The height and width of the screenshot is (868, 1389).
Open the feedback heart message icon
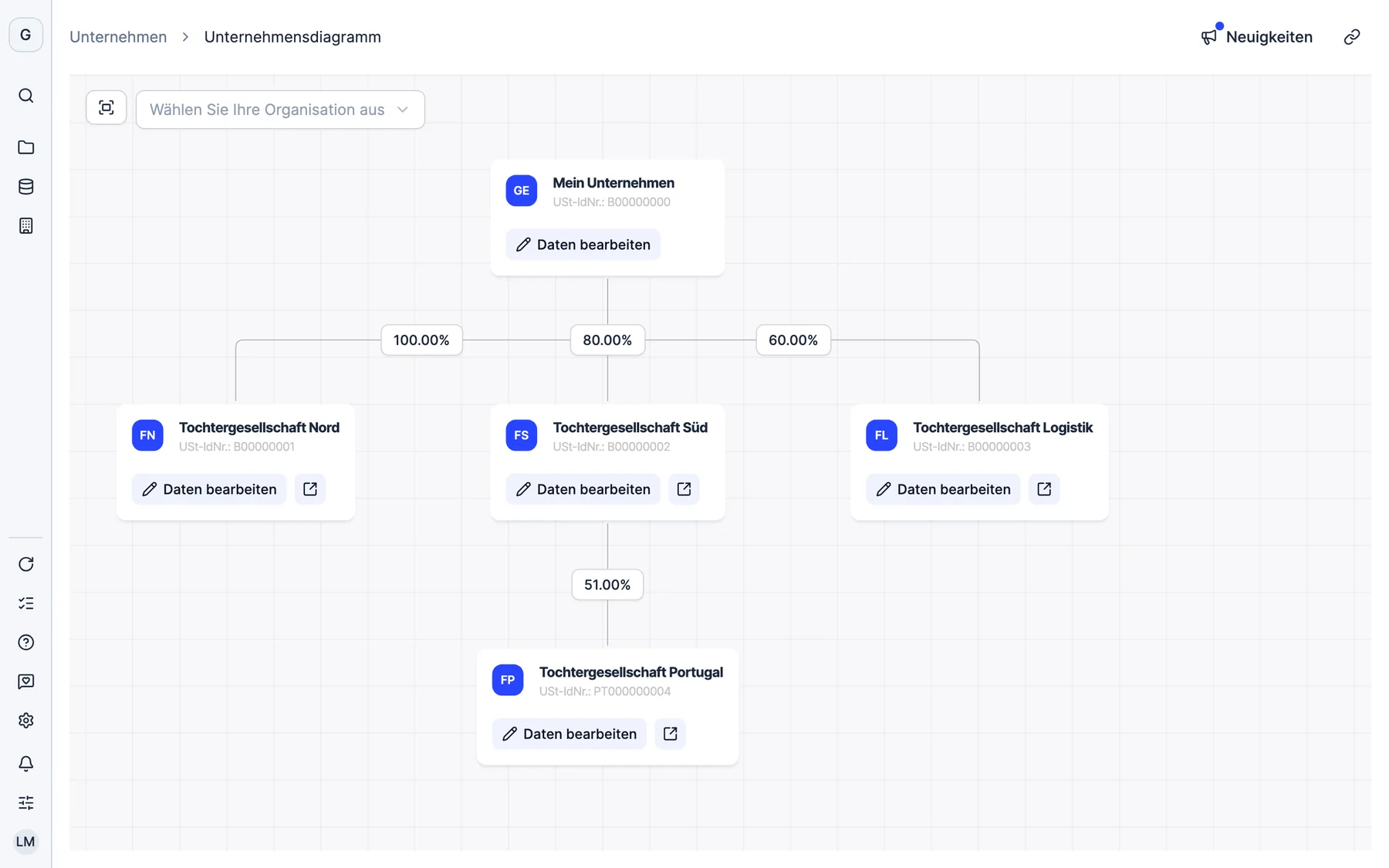[25, 681]
